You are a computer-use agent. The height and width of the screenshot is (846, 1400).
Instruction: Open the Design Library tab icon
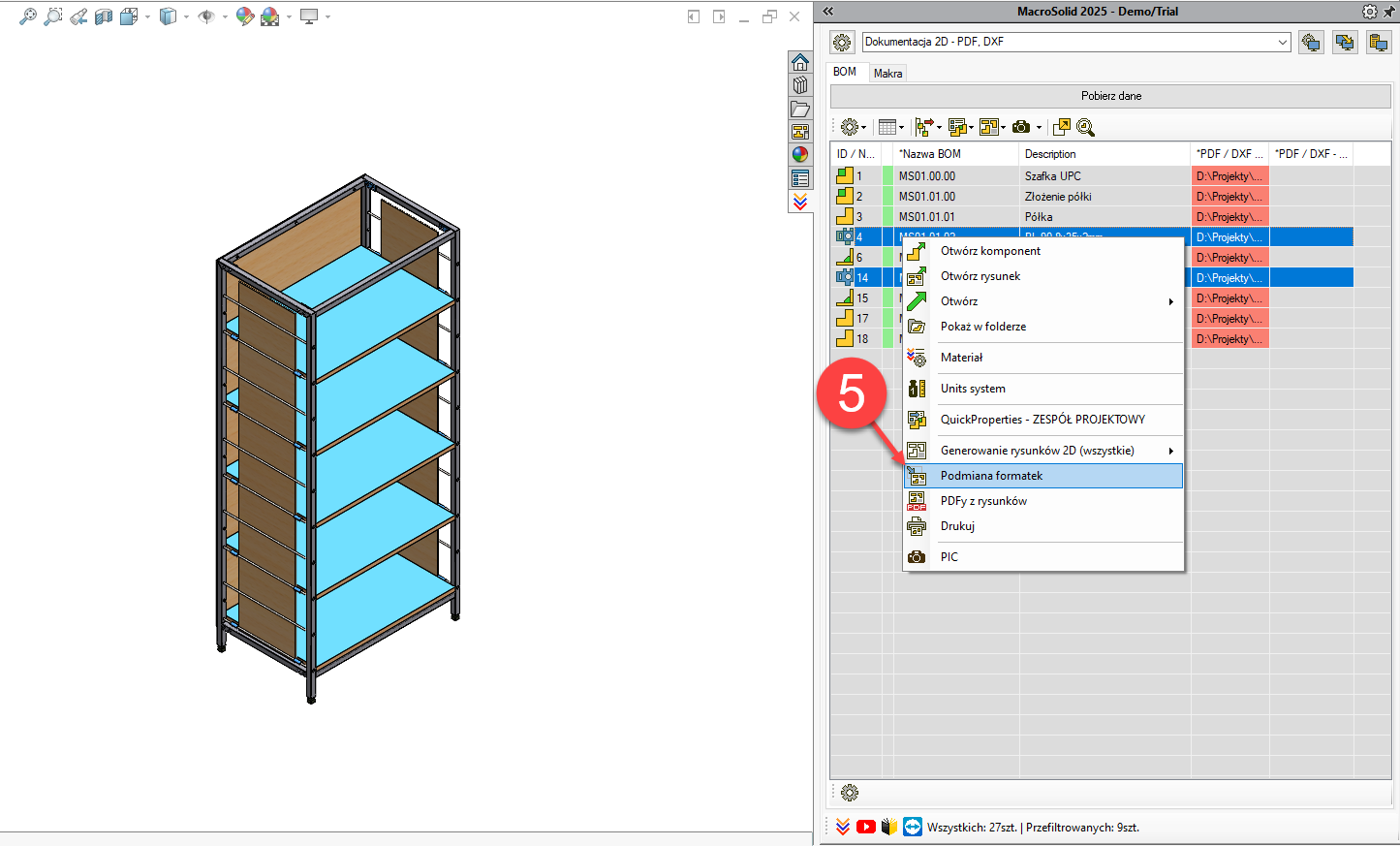(x=800, y=85)
